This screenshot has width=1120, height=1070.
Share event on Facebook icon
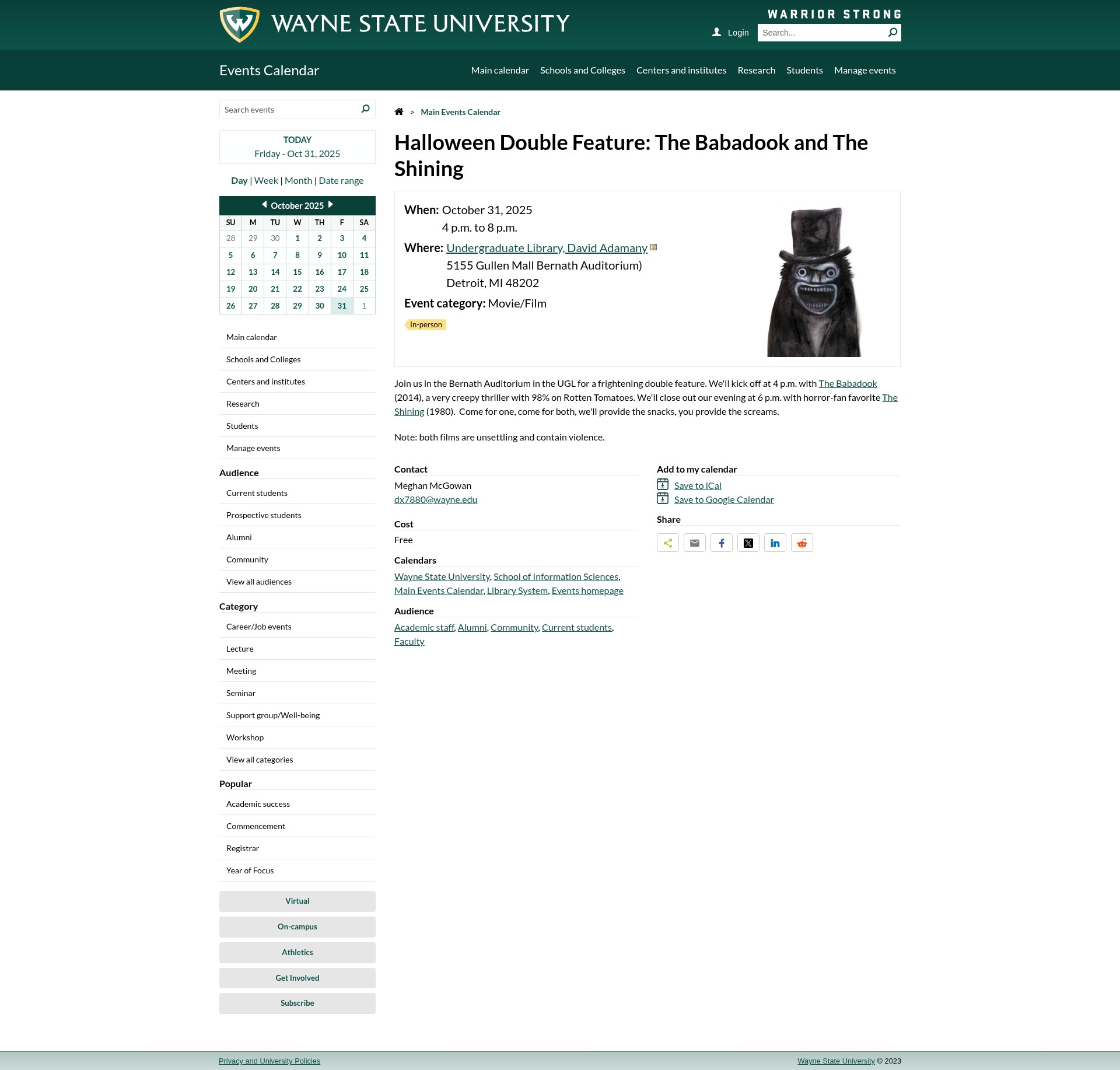[722, 543]
